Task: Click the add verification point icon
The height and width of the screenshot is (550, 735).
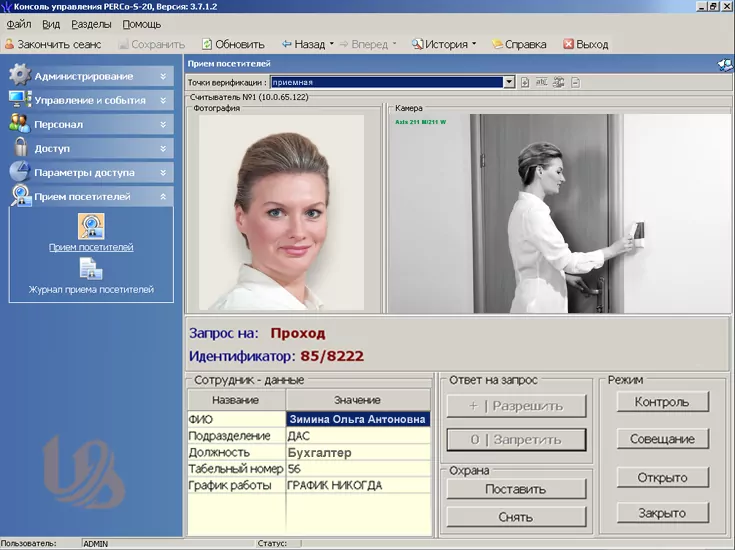Action: point(526,82)
